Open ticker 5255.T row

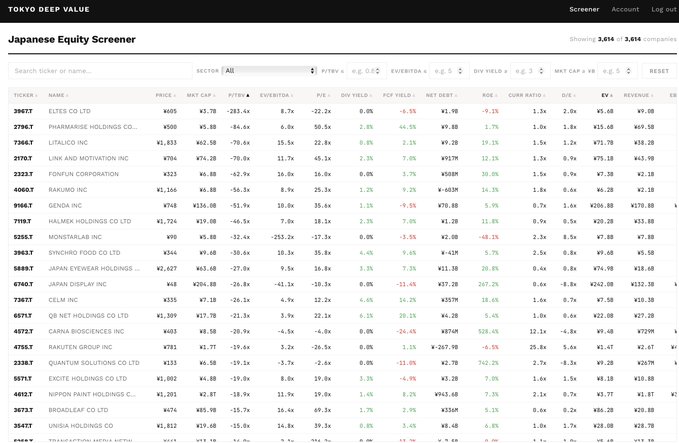[x=23, y=237]
